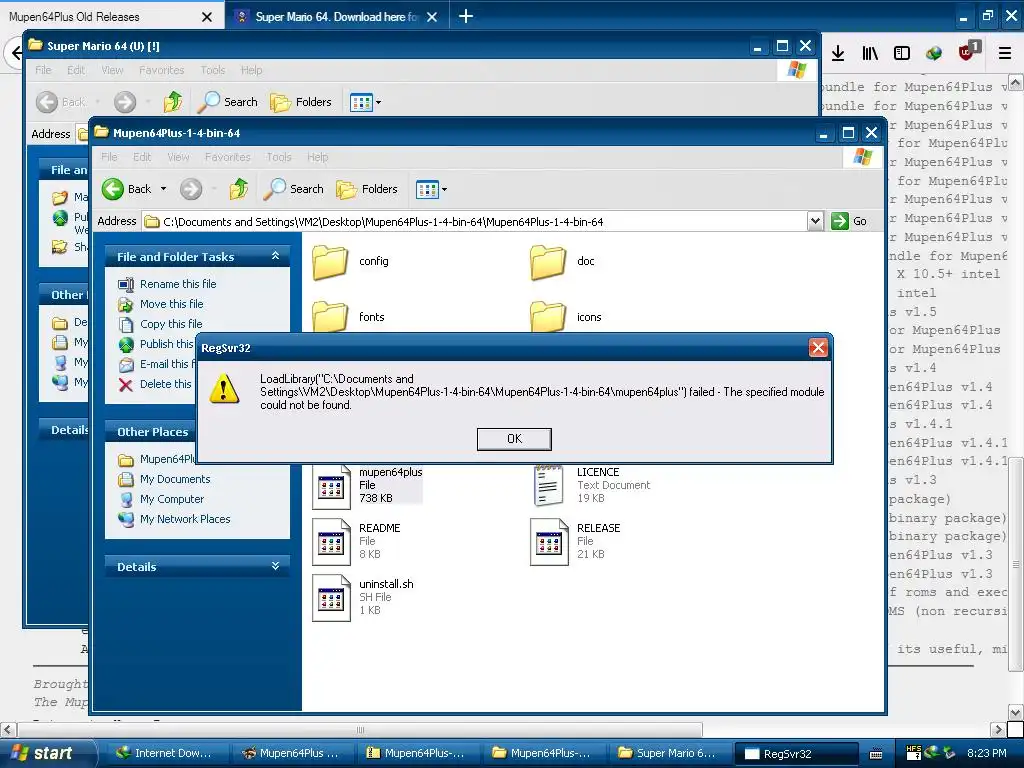Switch to Internet Download taskbar item
Screen dimensions: 1024x768
tap(163, 753)
